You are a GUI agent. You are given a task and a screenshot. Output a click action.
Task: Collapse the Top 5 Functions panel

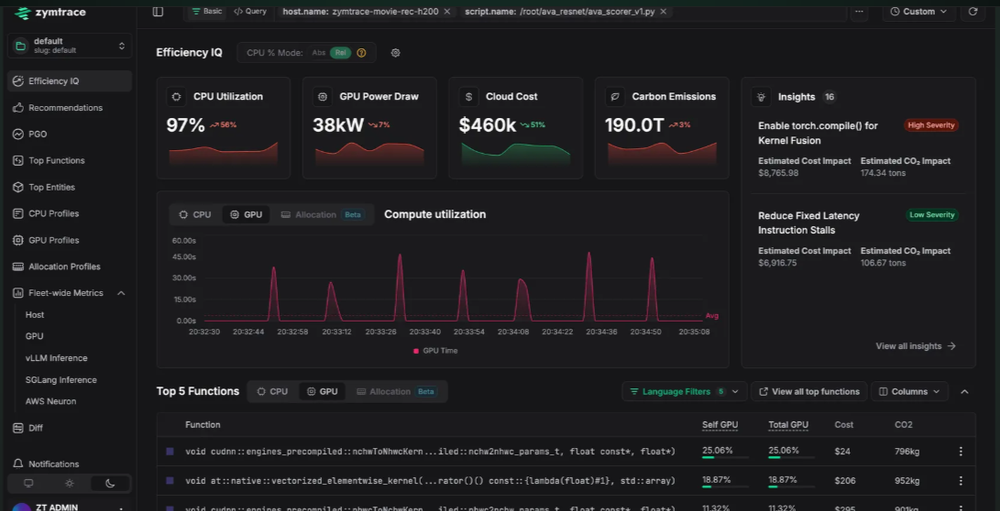[x=964, y=392]
